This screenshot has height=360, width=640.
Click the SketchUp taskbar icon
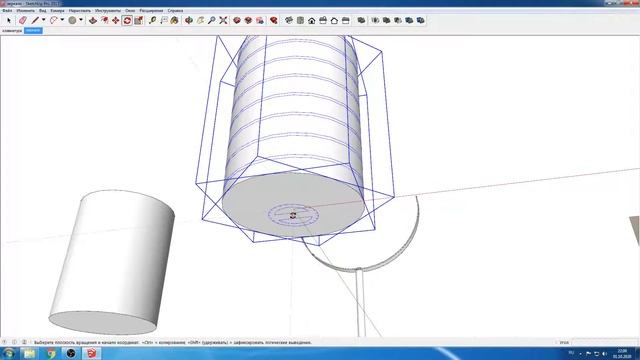(x=91, y=353)
